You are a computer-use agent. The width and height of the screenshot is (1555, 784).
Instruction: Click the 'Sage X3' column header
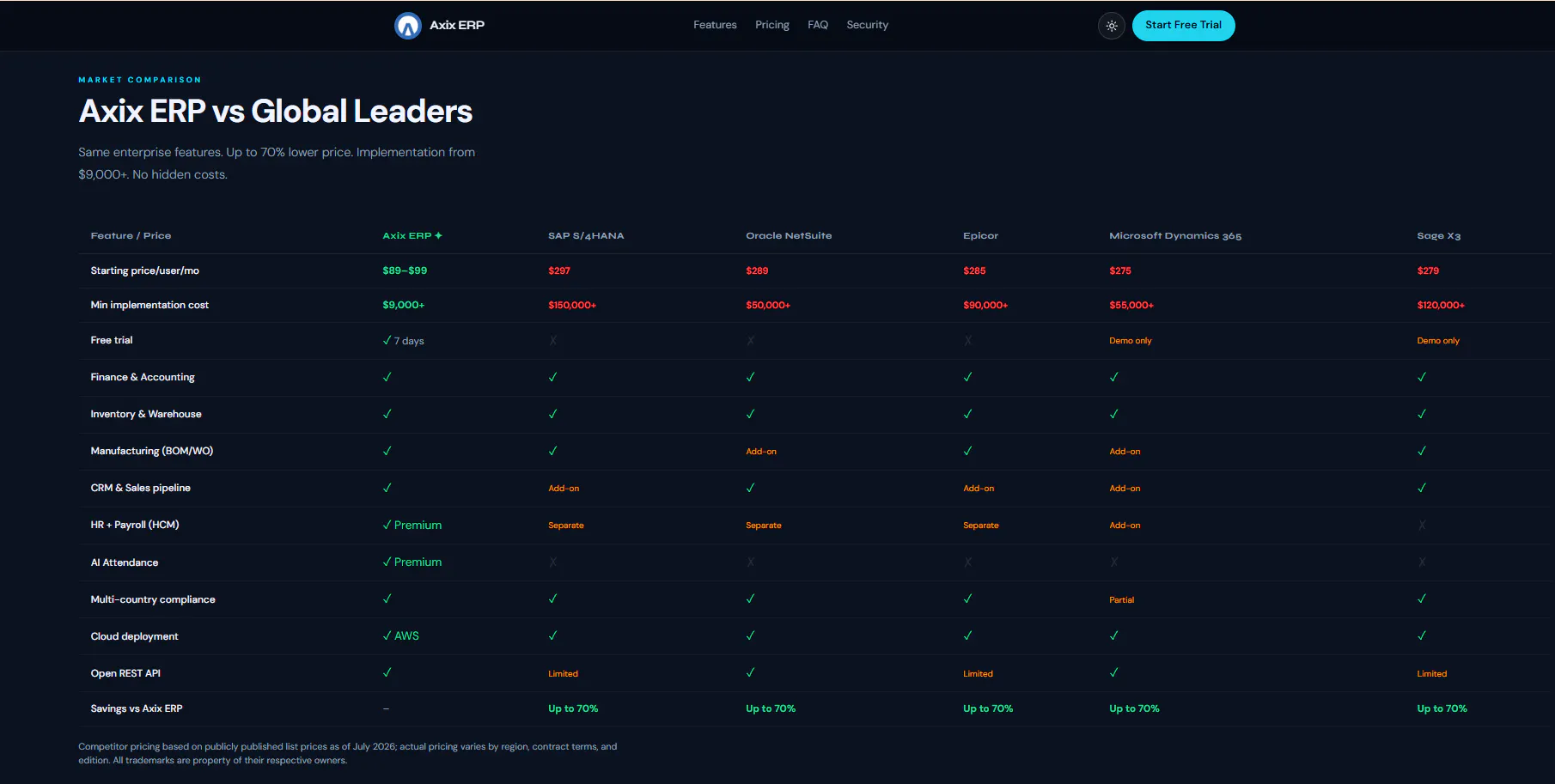point(1439,235)
